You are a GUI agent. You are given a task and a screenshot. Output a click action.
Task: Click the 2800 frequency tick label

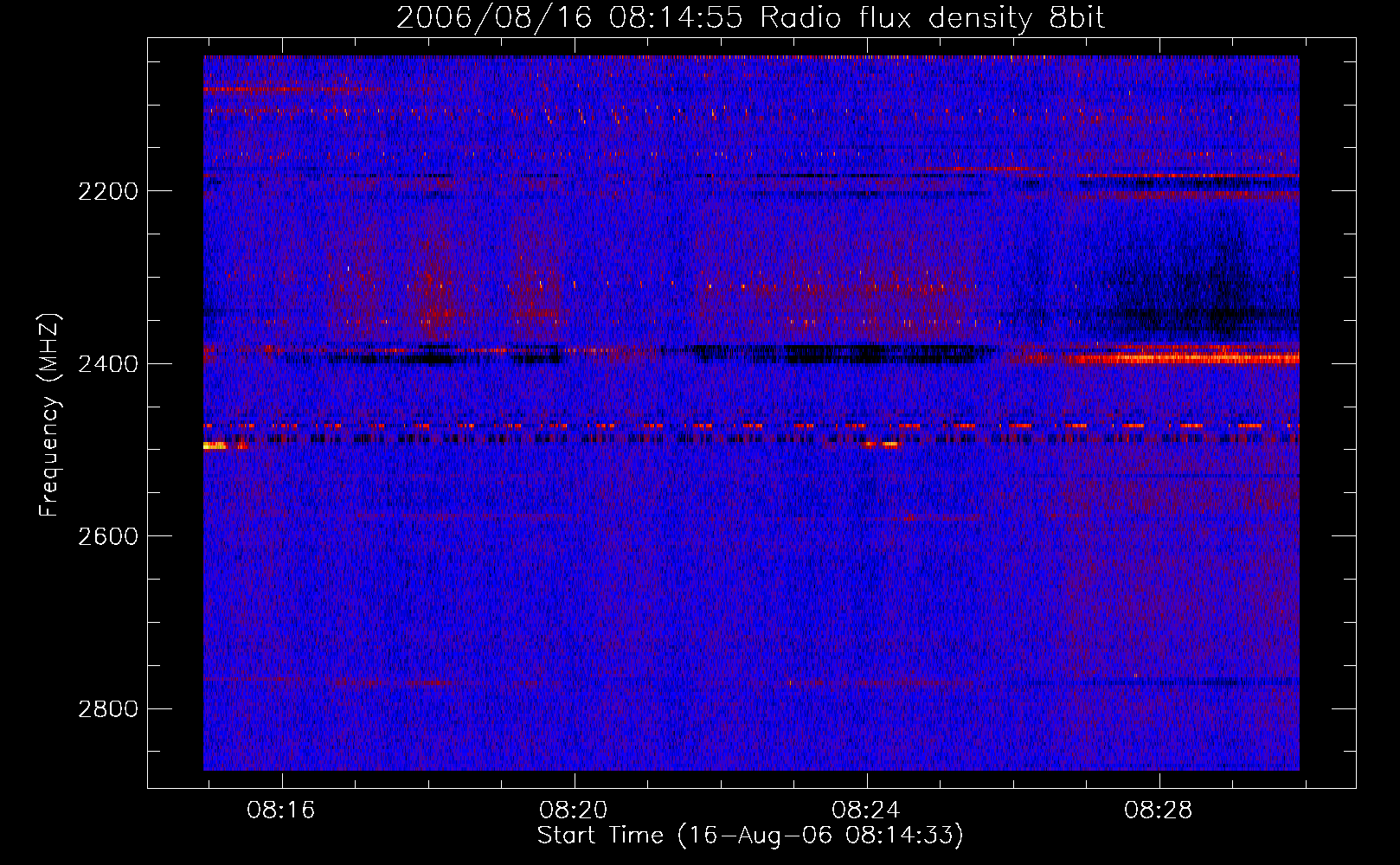(108, 709)
